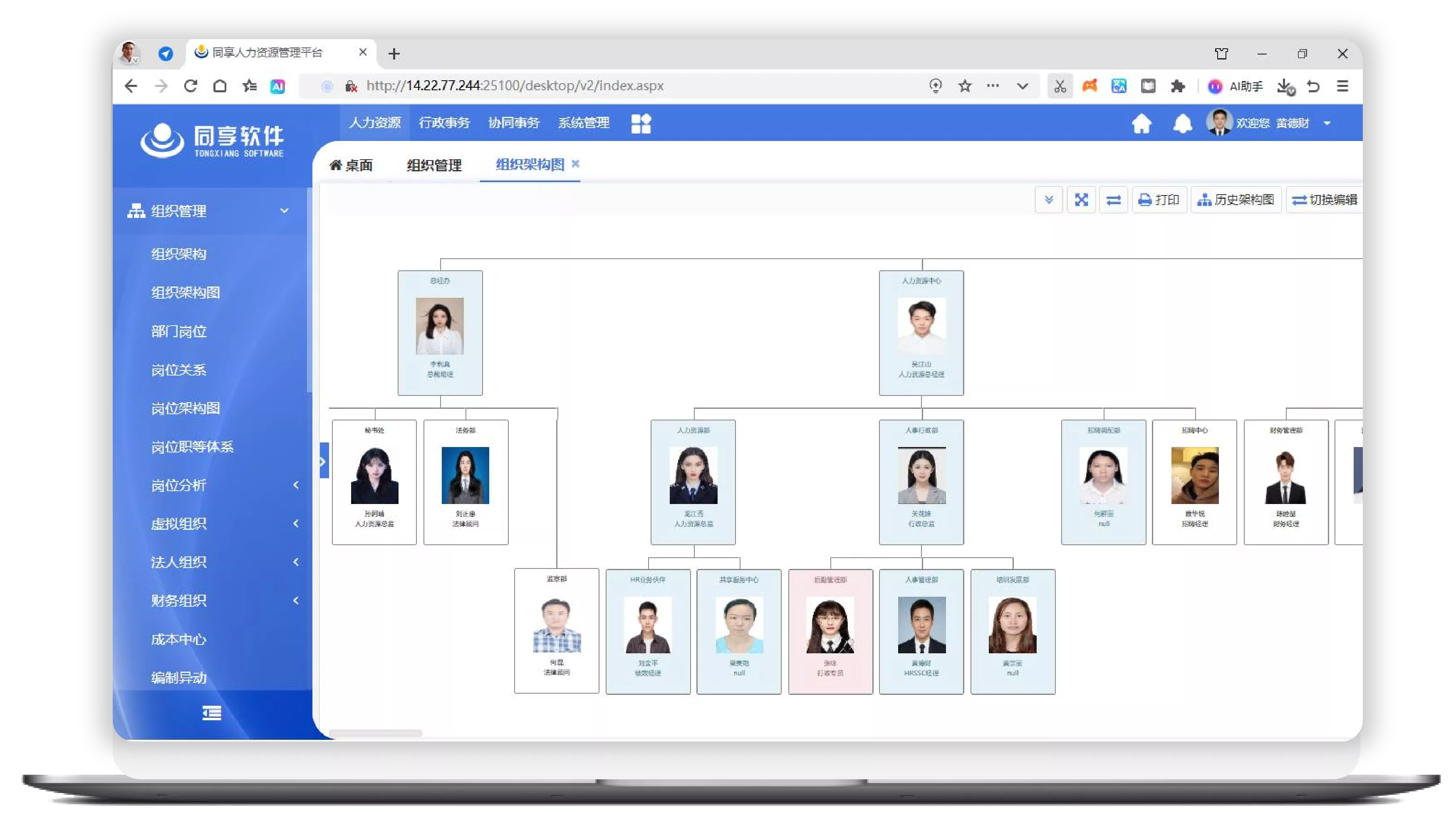Select the 监察部 department card
Viewport: 1456px width, 813px height.
click(557, 631)
